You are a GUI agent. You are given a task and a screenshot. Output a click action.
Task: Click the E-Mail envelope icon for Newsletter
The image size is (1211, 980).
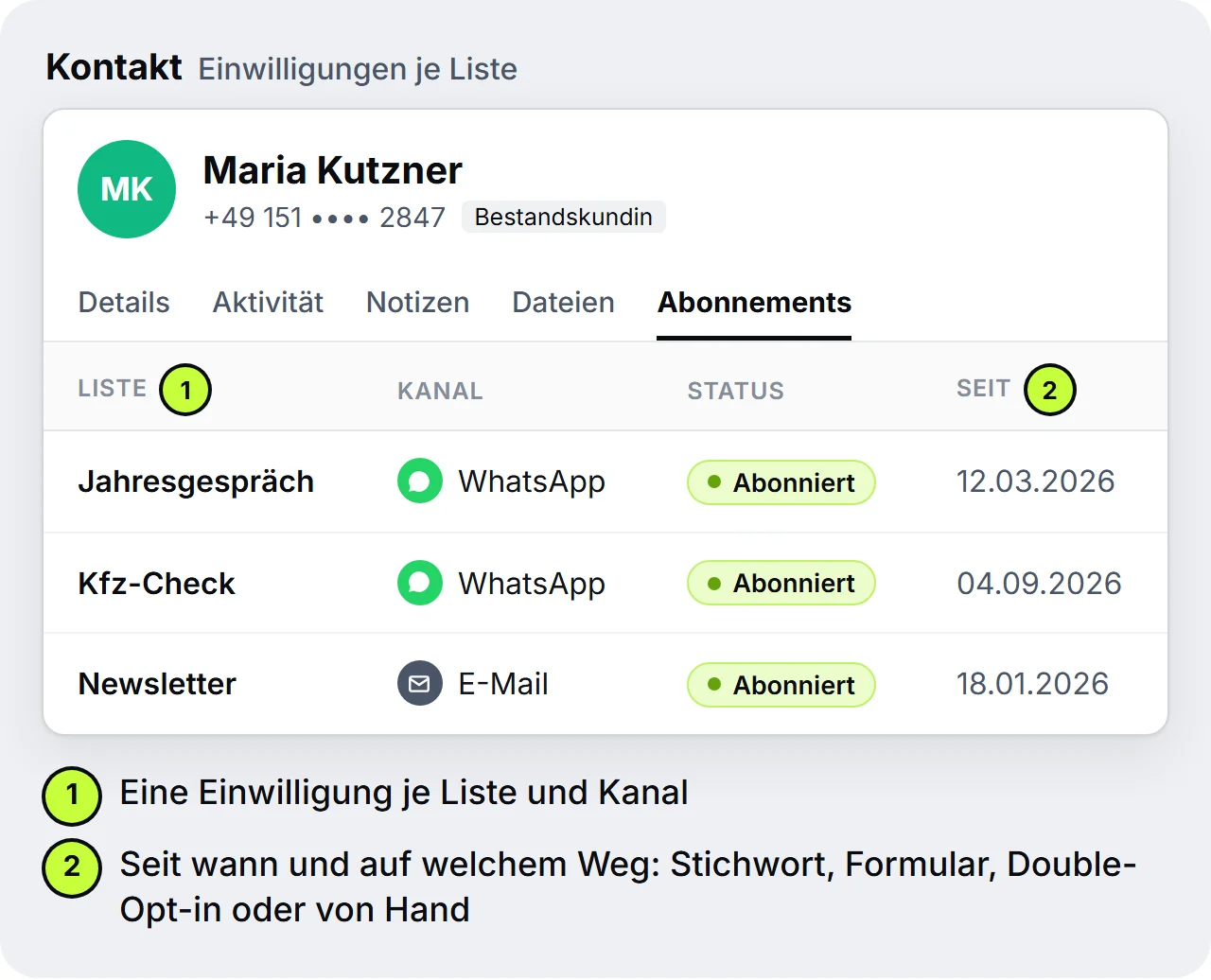419,684
